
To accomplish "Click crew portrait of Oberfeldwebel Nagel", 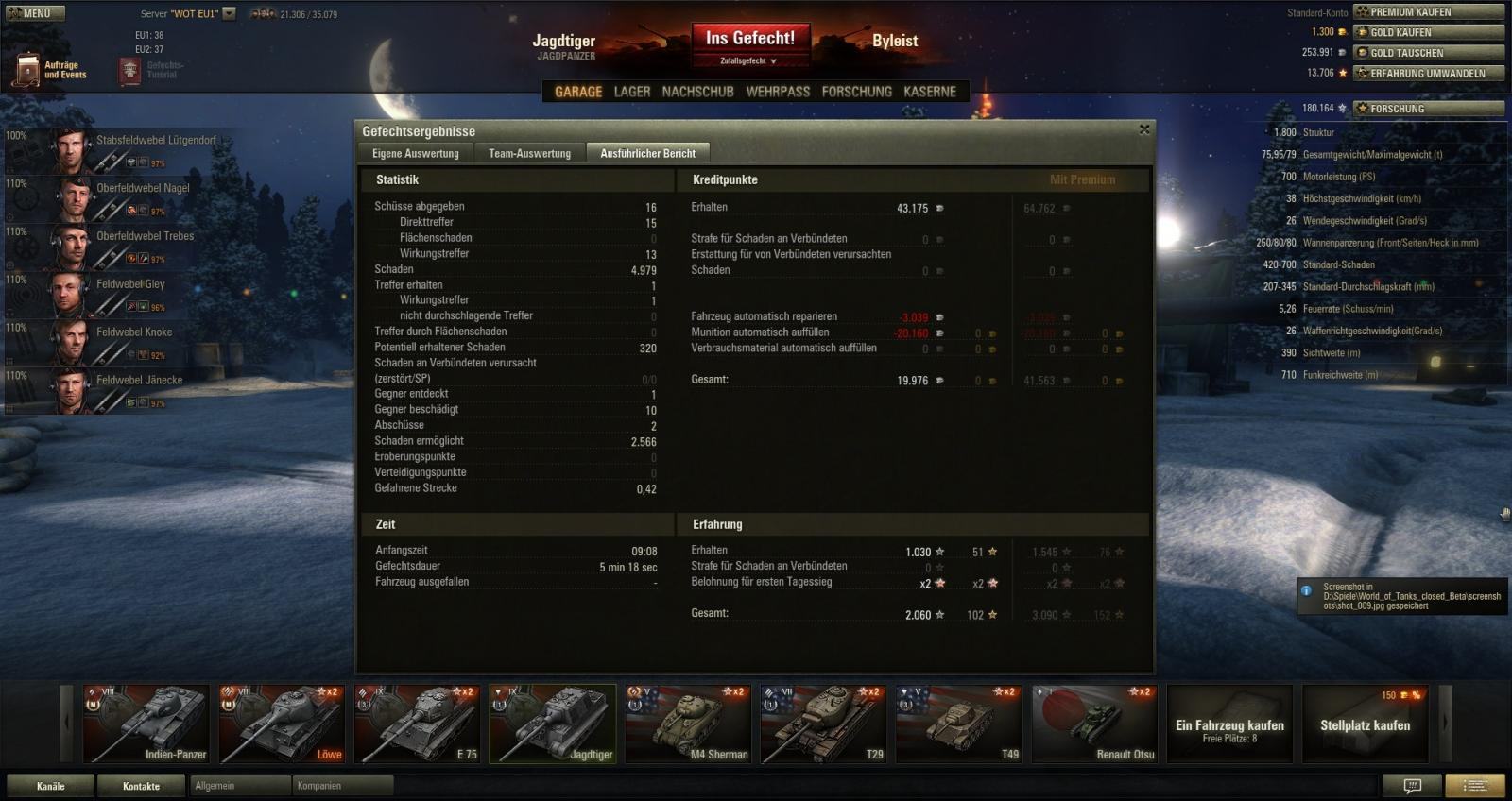I will pyautogui.click(x=72, y=199).
